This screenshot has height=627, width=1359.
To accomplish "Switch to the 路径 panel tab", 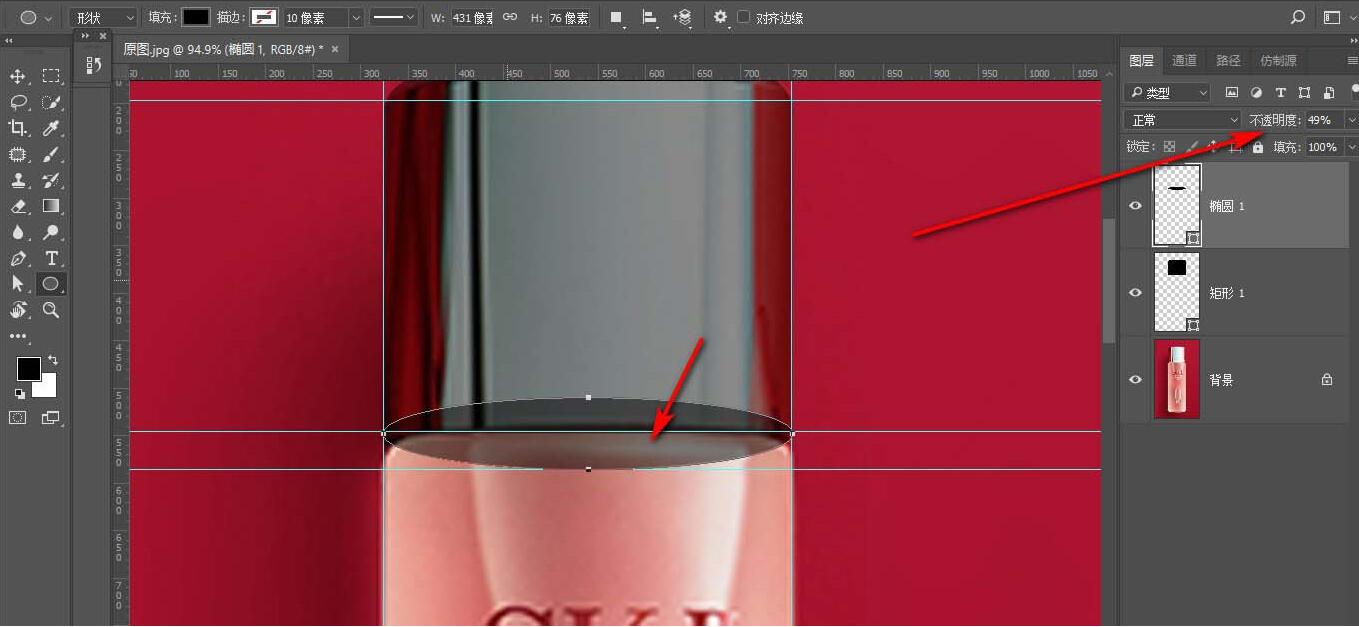I will click(x=1228, y=60).
